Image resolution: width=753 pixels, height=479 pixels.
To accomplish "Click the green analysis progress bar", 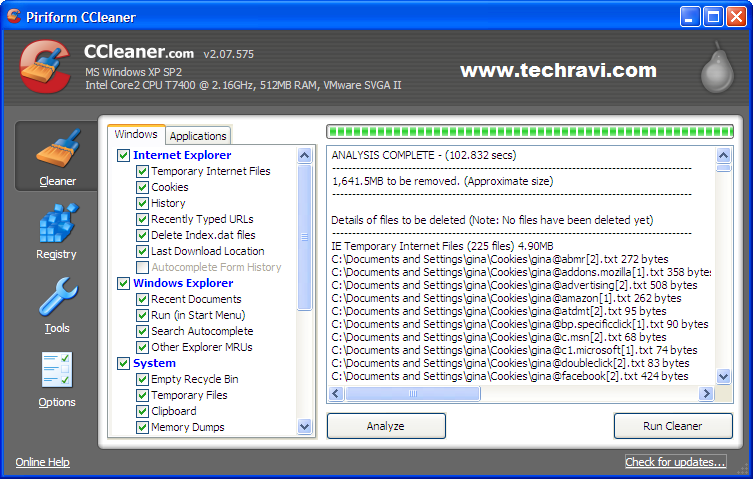I will point(530,132).
